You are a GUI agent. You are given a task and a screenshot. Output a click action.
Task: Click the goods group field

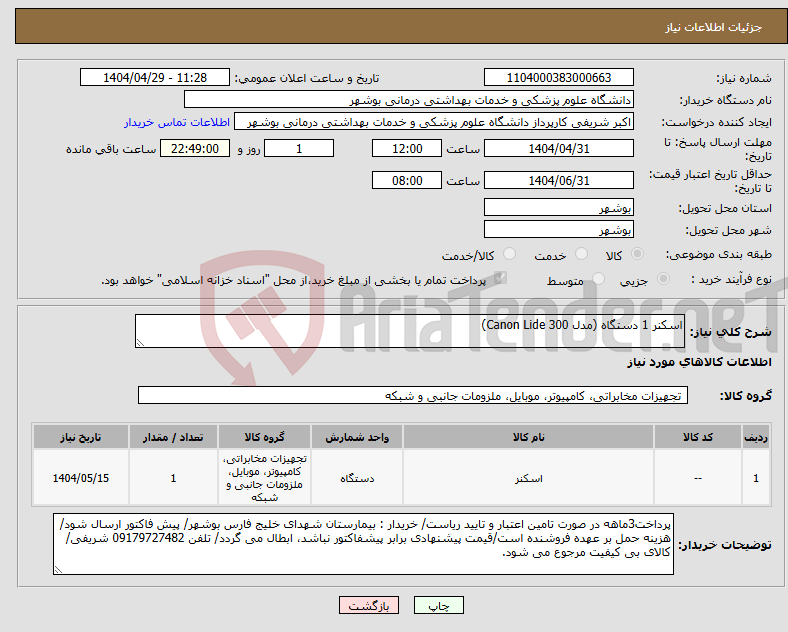413,395
